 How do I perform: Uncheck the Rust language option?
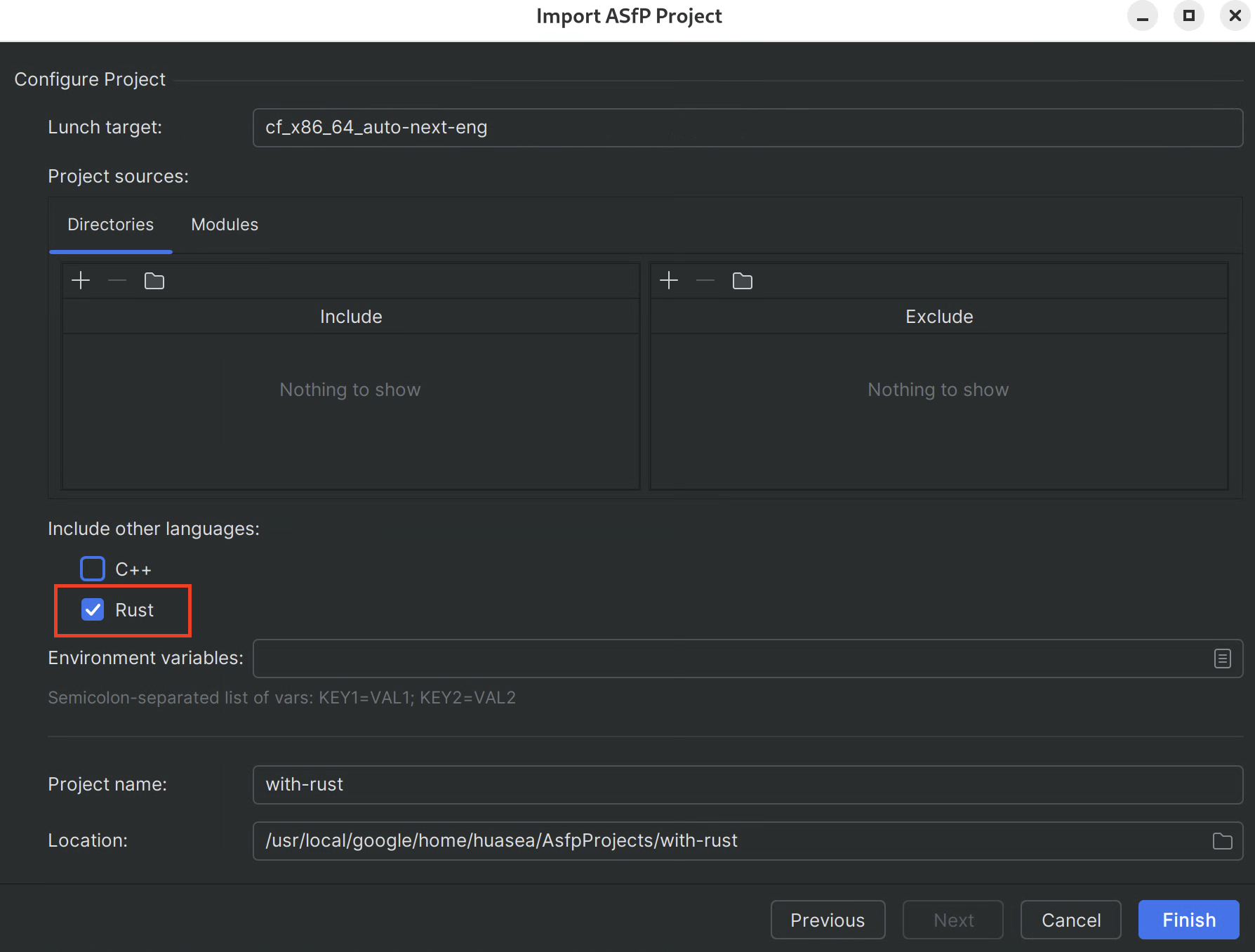pyautogui.click(x=93, y=609)
